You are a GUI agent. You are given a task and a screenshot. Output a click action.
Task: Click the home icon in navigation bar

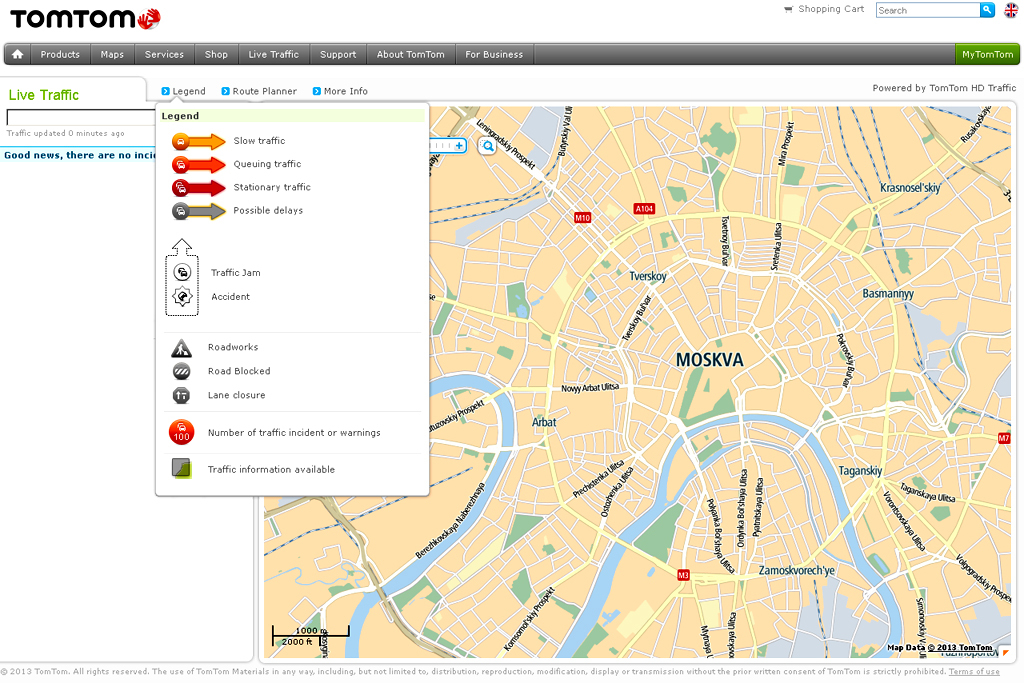[x=17, y=54]
